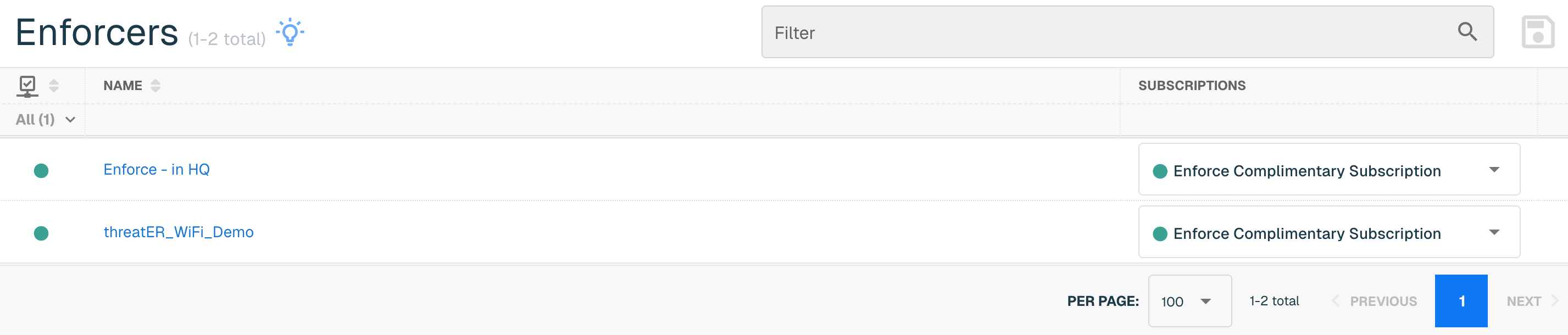This screenshot has width=1568, height=335.
Task: Focus the Filter text field
Action: (x=1127, y=32)
